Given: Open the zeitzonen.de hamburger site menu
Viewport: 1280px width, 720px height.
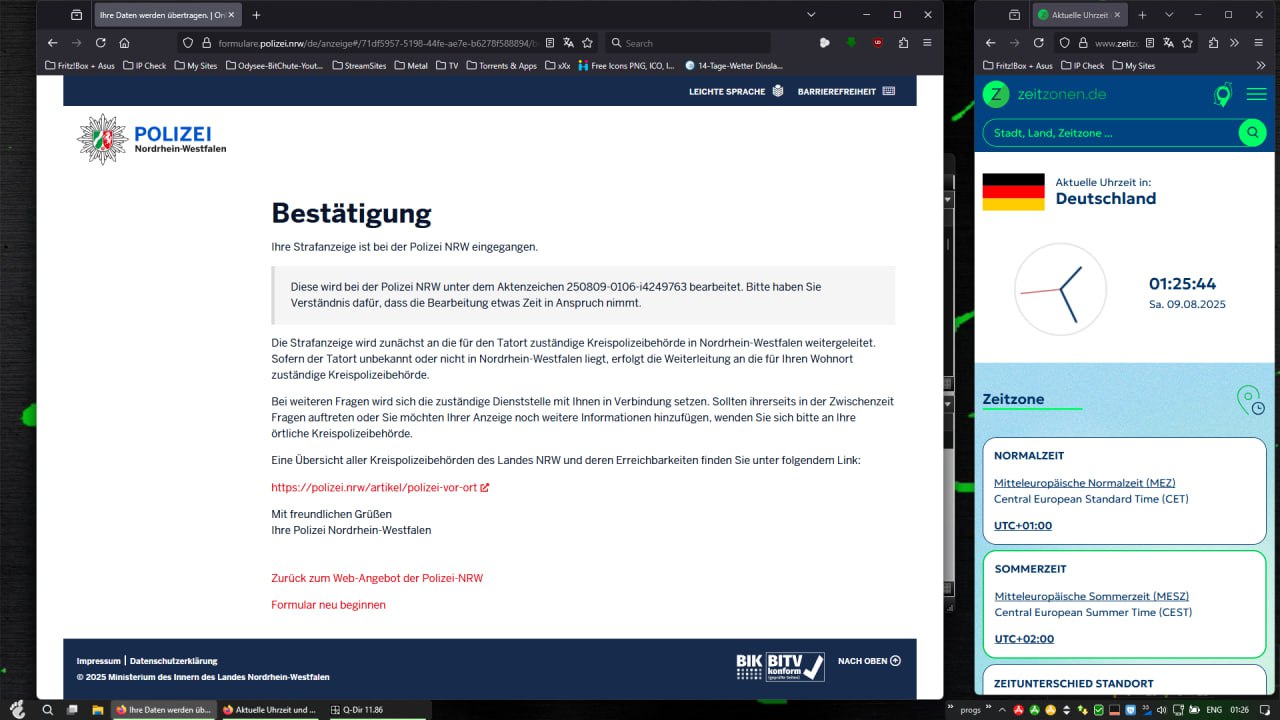Looking at the screenshot, I should pos(1256,94).
